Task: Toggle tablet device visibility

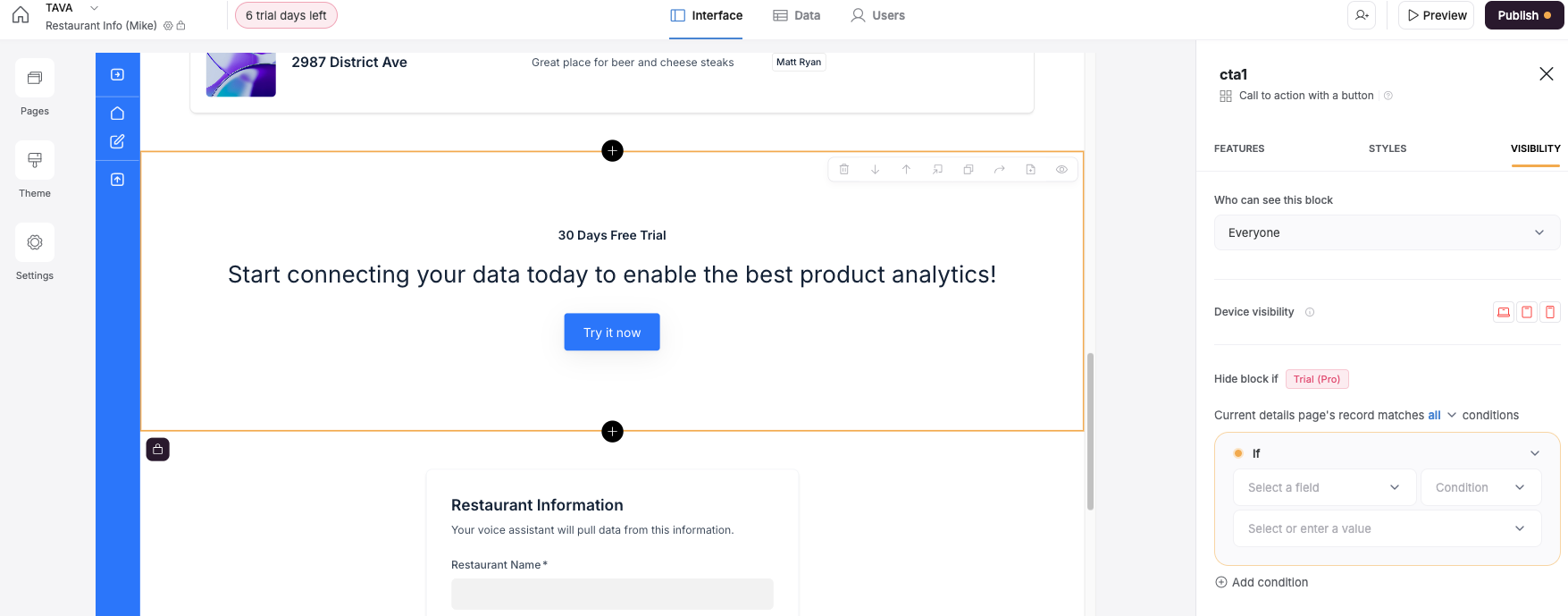Action: [x=1527, y=312]
